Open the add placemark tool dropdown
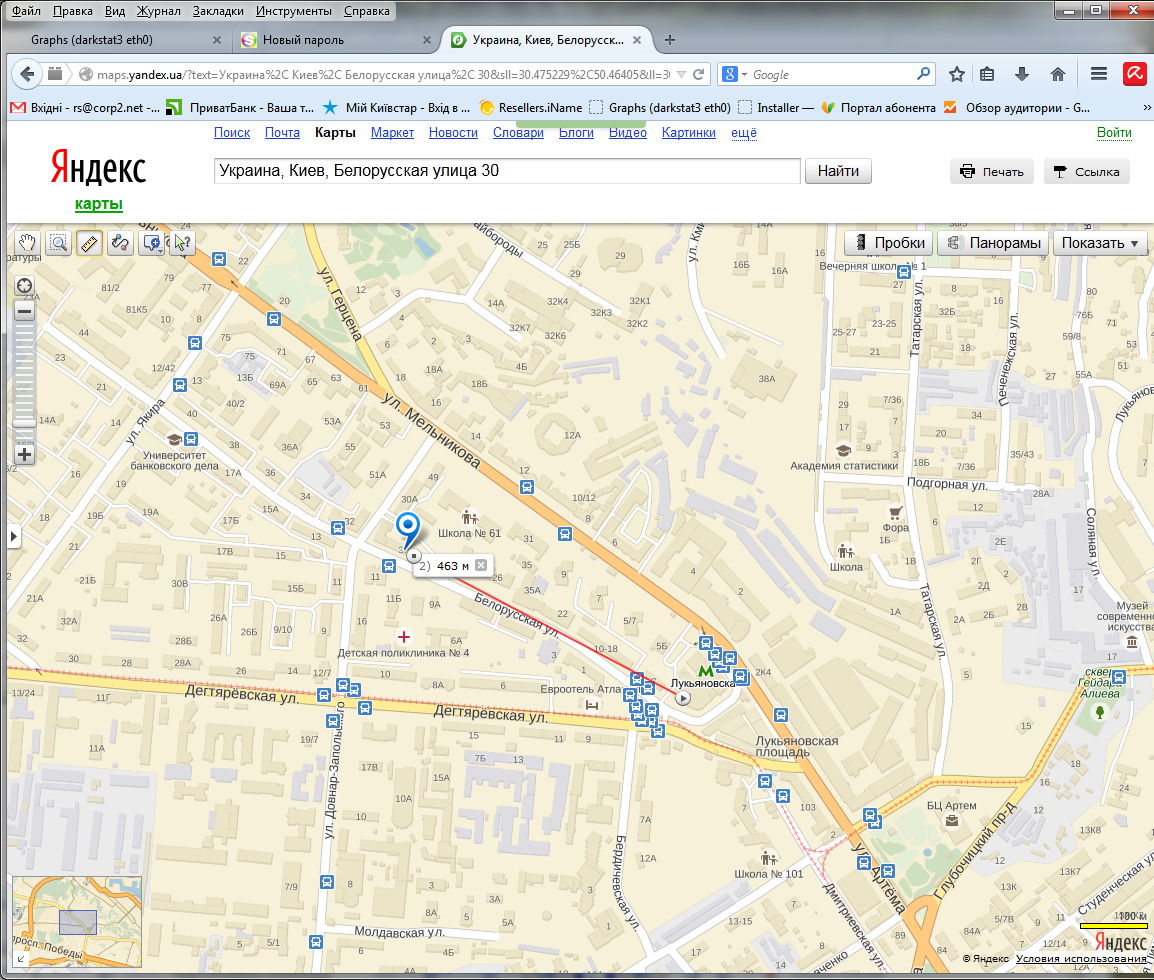 (x=152, y=243)
